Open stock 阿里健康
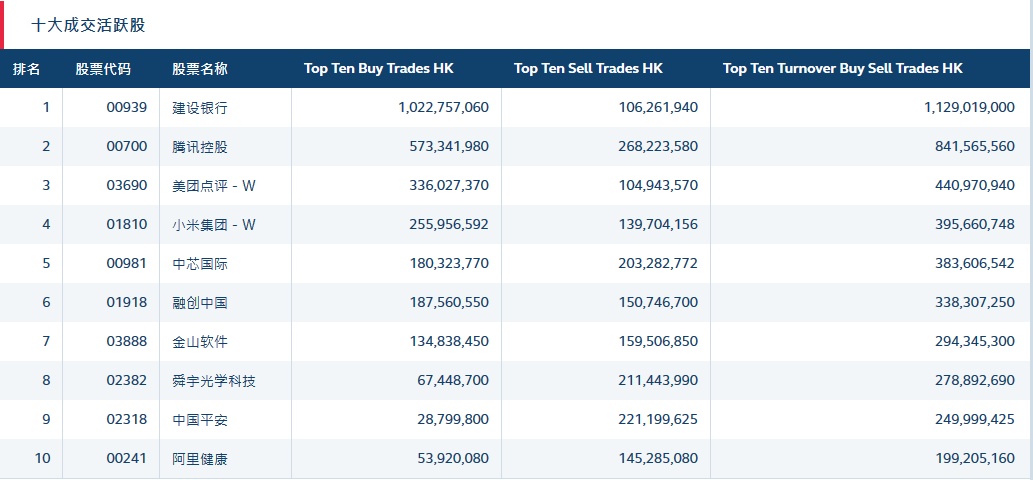Image resolution: width=1033 pixels, height=480 pixels. click(200, 459)
